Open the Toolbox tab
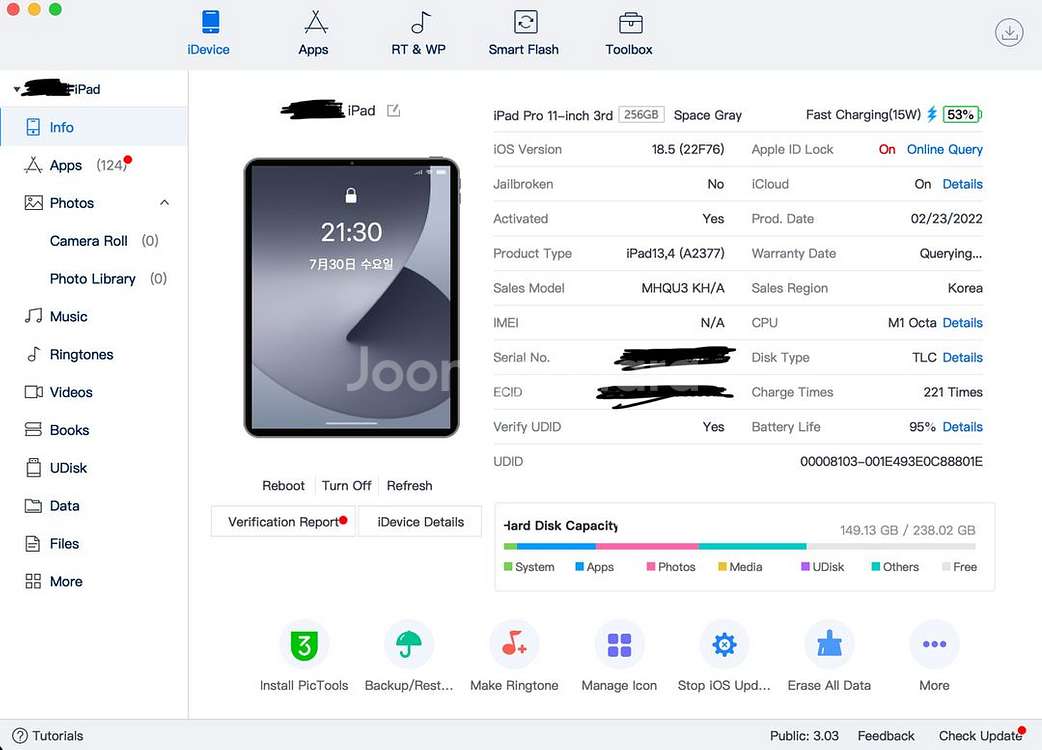 tap(629, 33)
